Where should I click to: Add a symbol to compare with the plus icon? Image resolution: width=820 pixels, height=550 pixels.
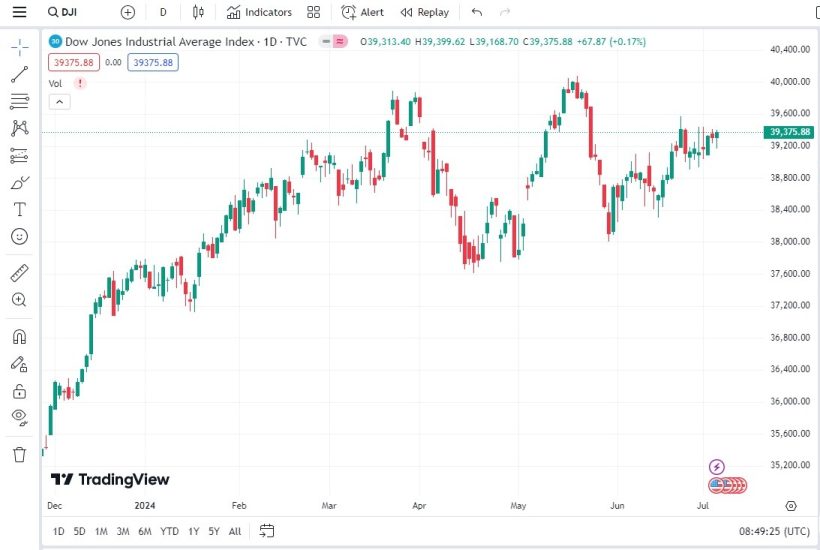point(127,12)
